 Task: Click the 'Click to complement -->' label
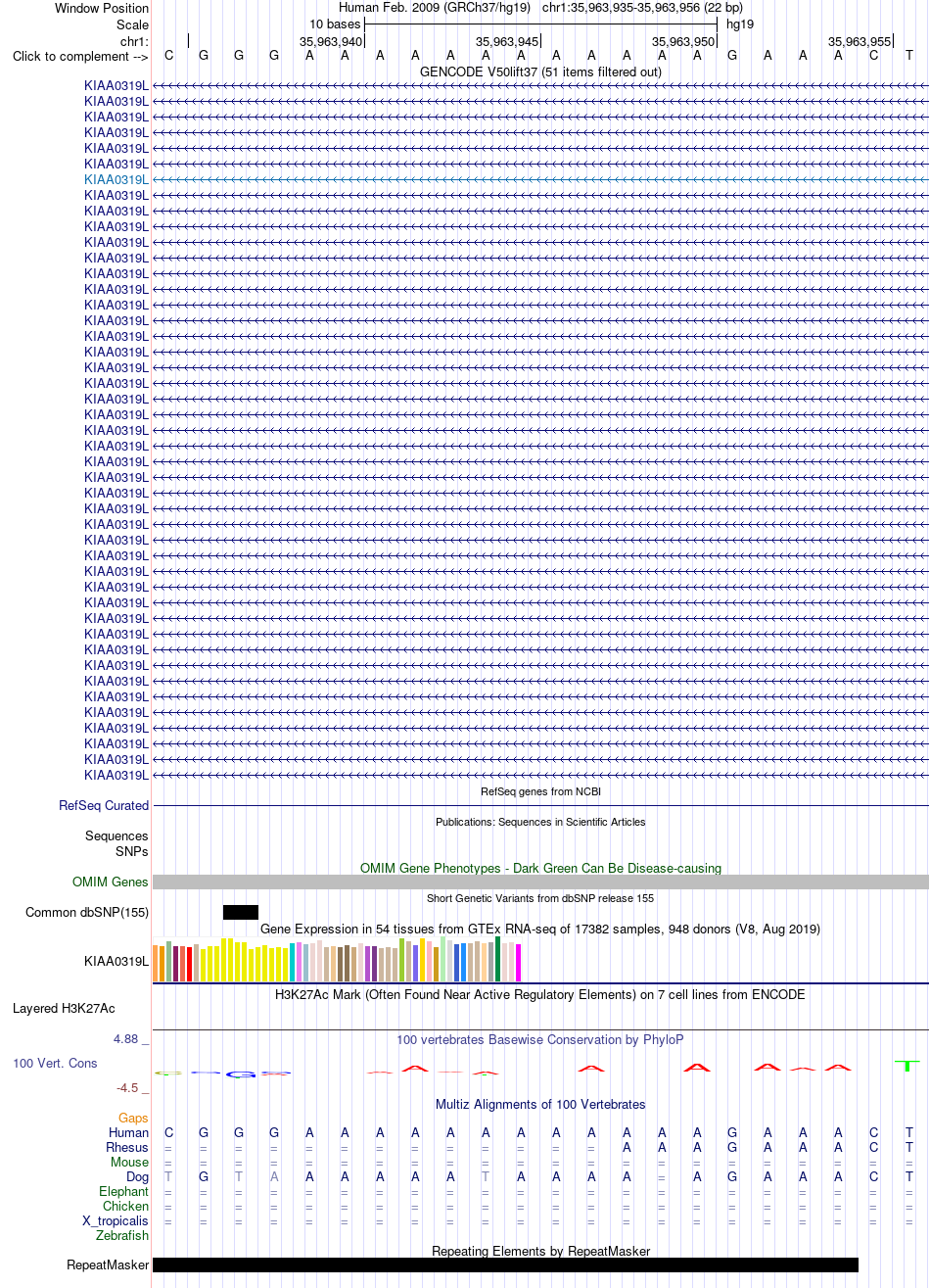(x=80, y=56)
